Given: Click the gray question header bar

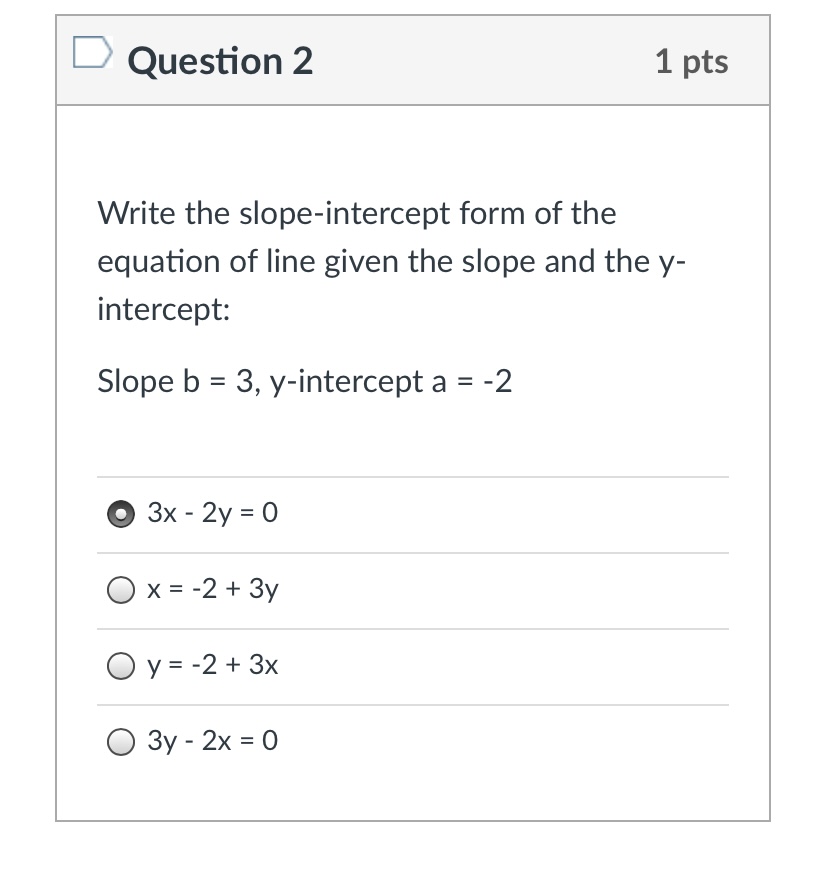Looking at the screenshot, I should coord(413,60).
